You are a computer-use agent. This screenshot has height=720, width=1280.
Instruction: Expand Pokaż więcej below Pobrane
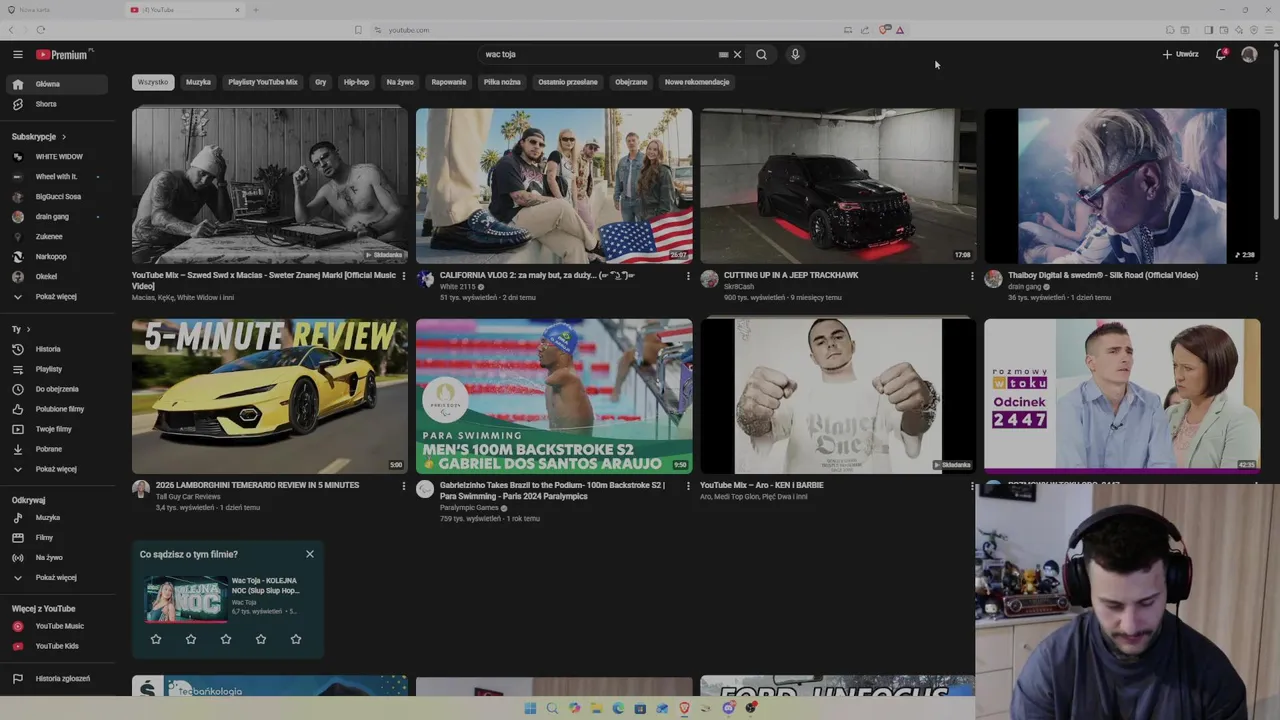point(56,469)
